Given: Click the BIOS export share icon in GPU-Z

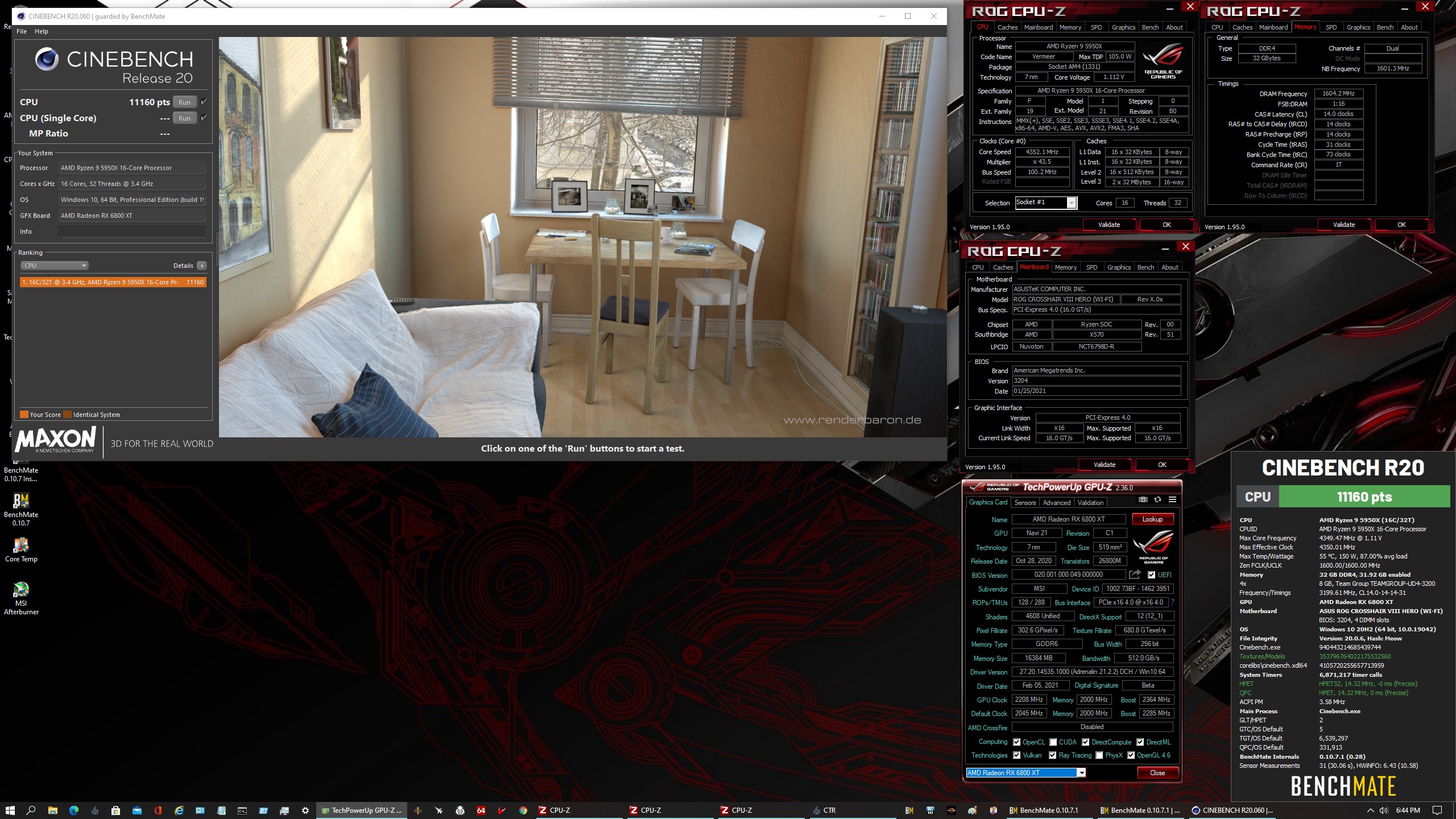Looking at the screenshot, I should coord(1135,574).
